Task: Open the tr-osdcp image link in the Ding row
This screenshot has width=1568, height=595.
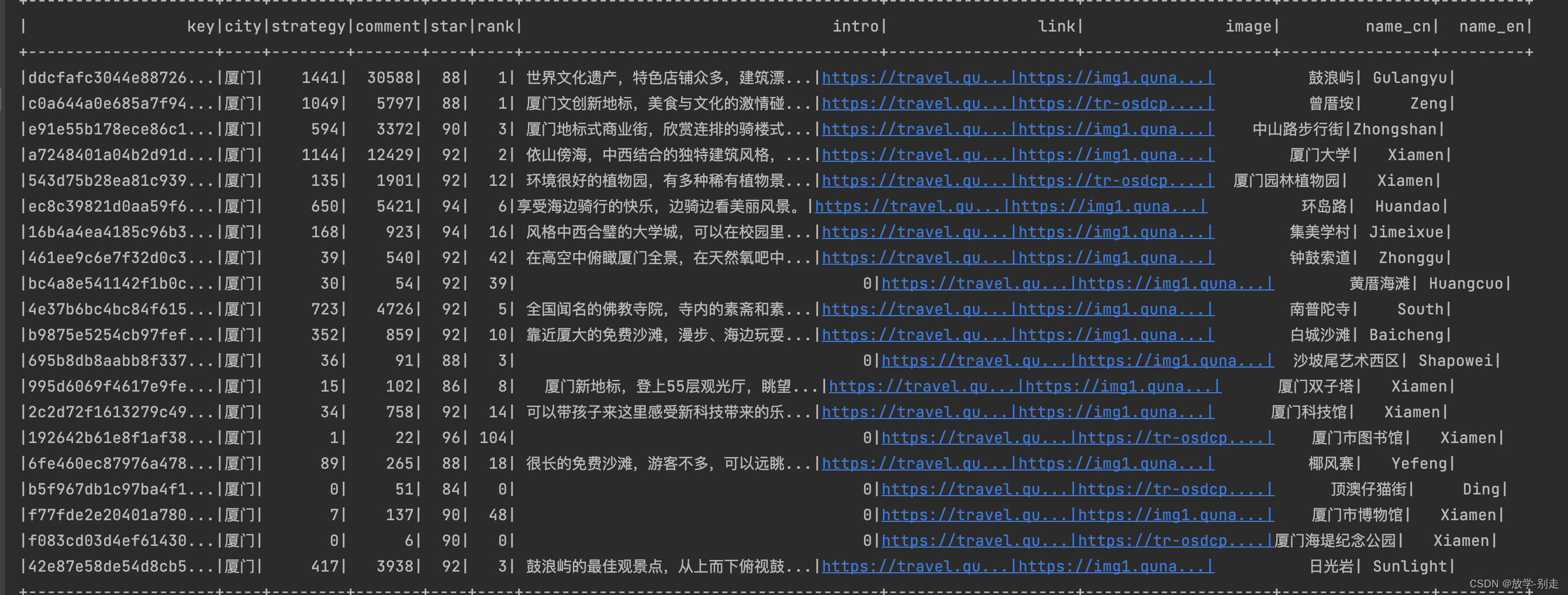Action: pos(1173,489)
